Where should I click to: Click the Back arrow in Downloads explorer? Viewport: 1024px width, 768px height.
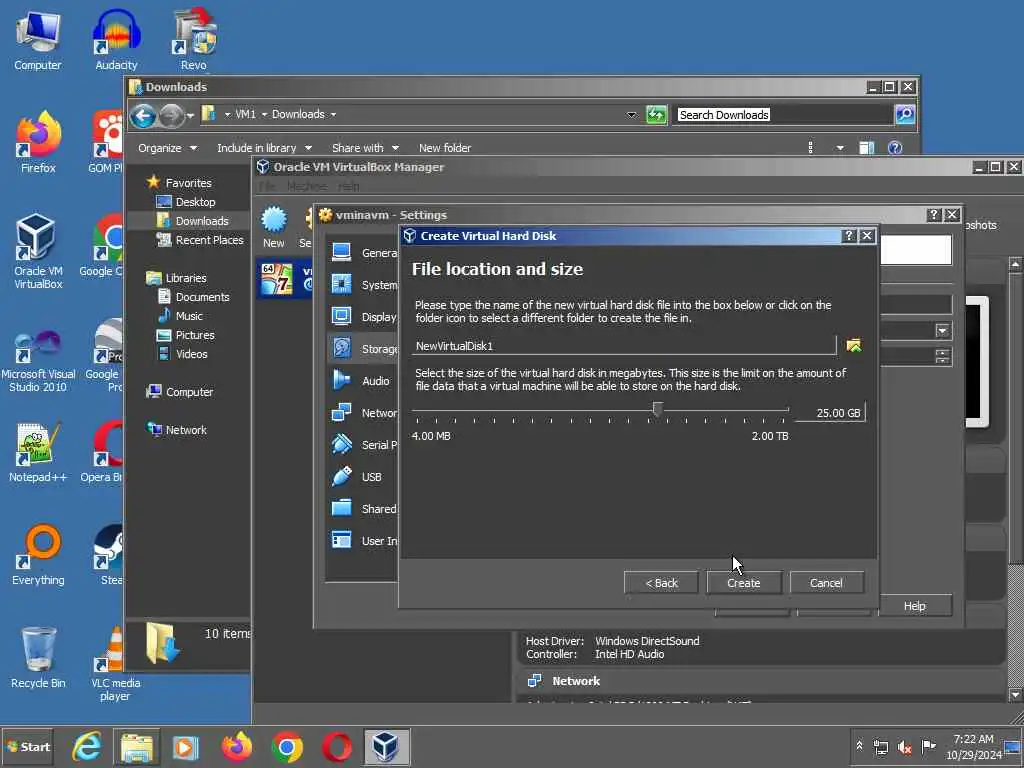[x=143, y=116]
